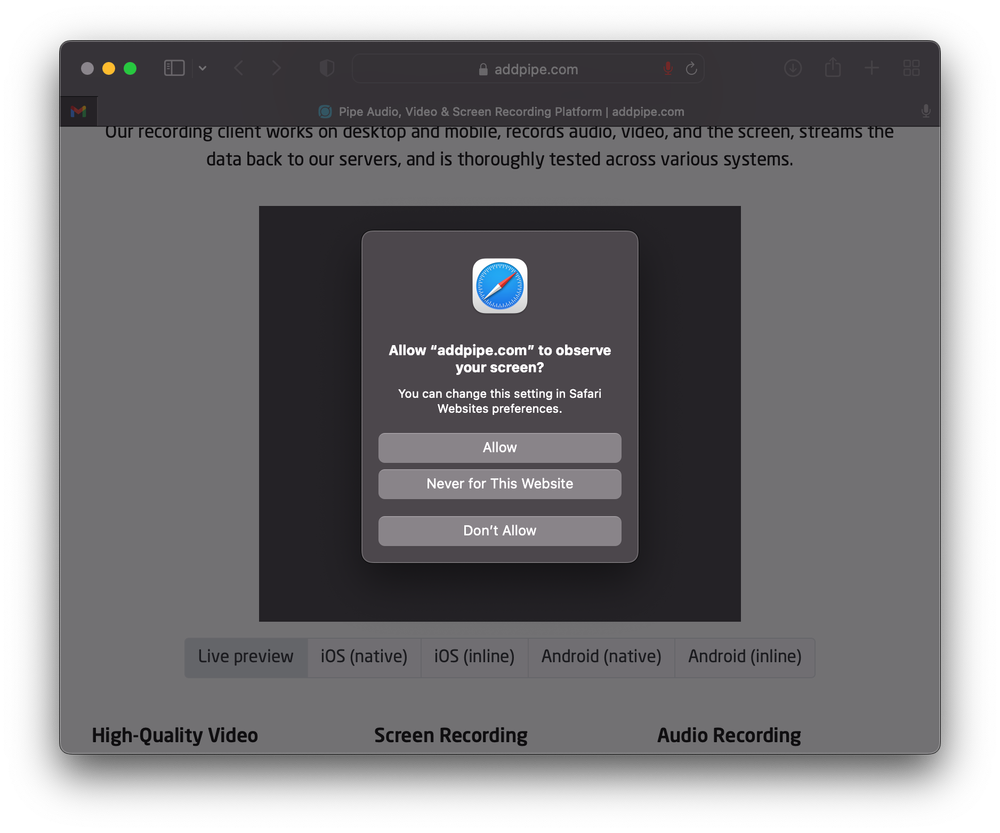The height and width of the screenshot is (833, 1000).
Task: Navigate back to the previous page
Action: (238, 68)
